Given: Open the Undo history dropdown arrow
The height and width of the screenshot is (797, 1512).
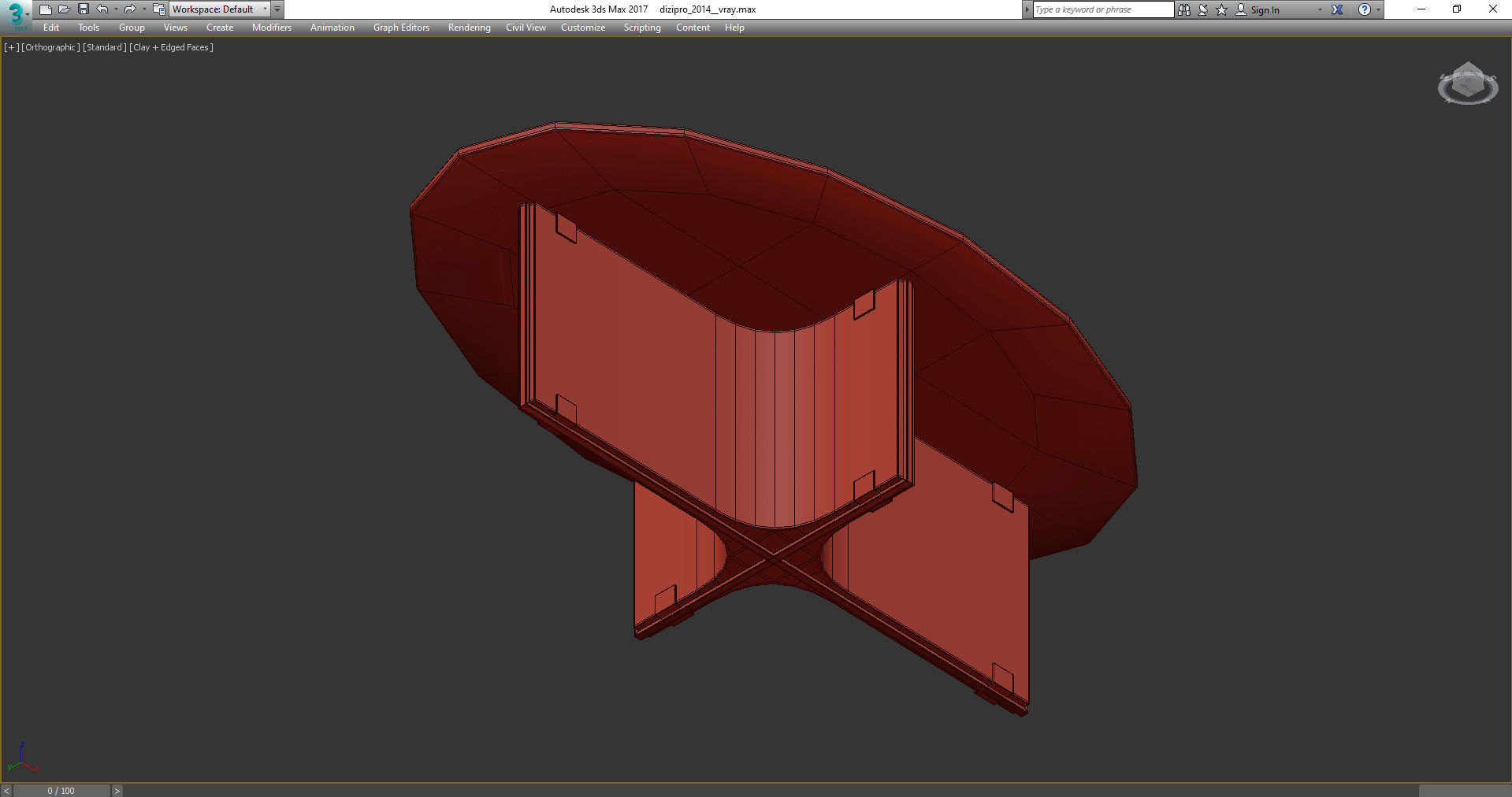Looking at the screenshot, I should 116,9.
